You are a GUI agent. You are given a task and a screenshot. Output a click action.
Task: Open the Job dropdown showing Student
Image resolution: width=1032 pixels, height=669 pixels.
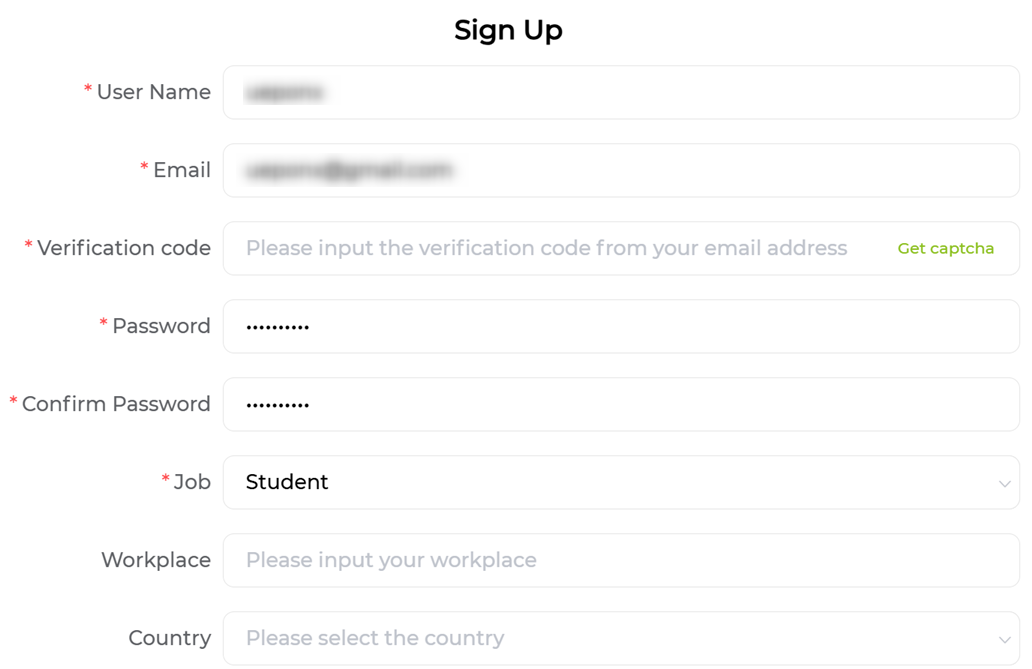(621, 483)
